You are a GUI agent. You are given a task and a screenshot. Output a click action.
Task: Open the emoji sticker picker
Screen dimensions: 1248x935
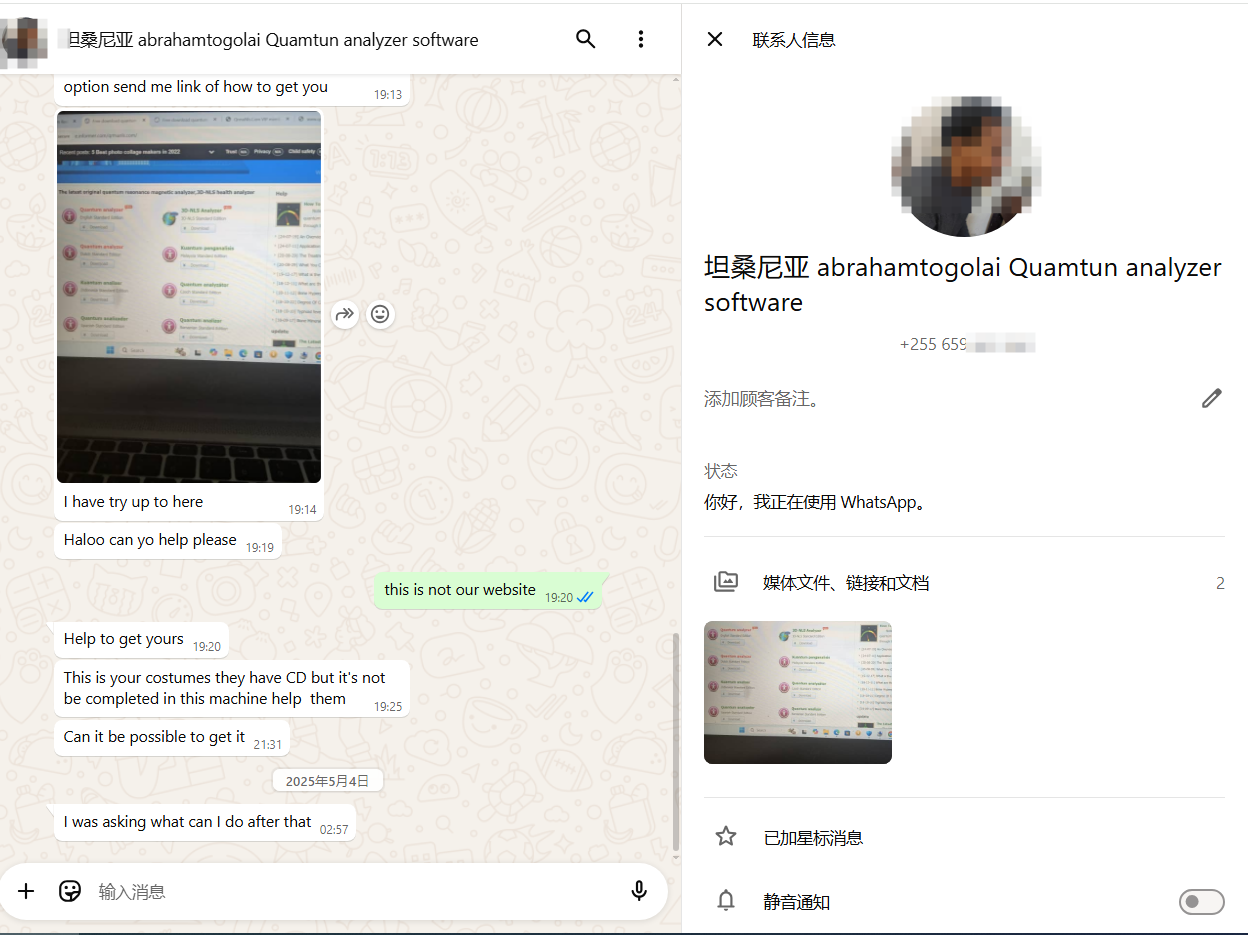[70, 891]
